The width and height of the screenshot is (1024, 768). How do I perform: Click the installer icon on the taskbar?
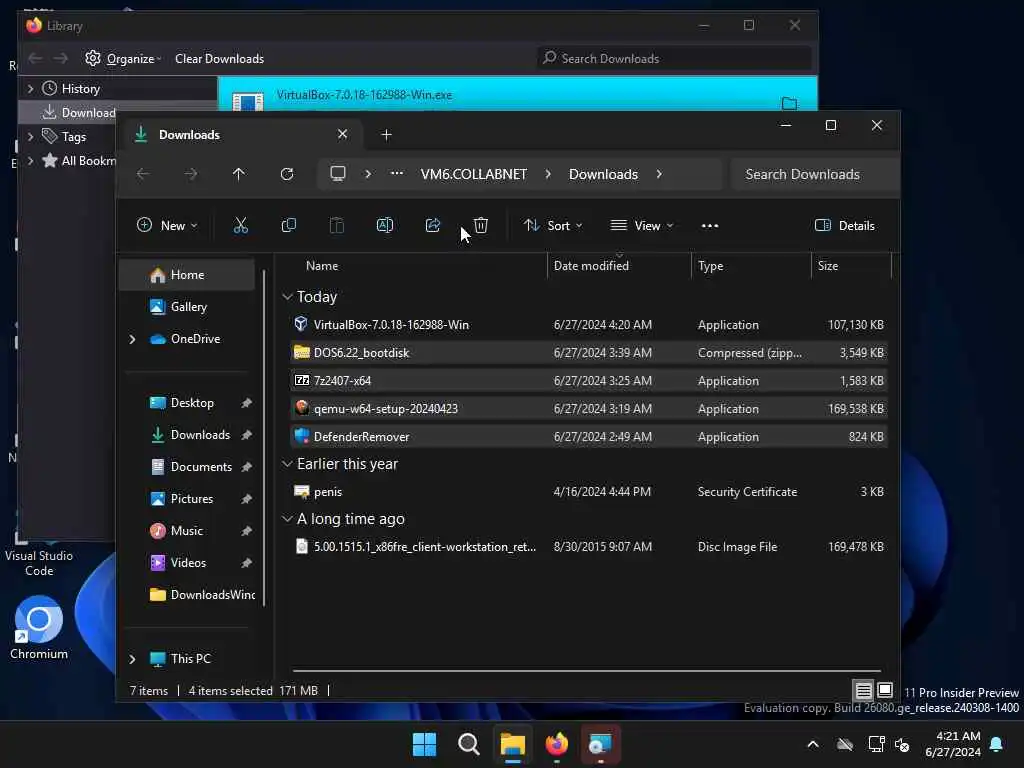click(600, 744)
